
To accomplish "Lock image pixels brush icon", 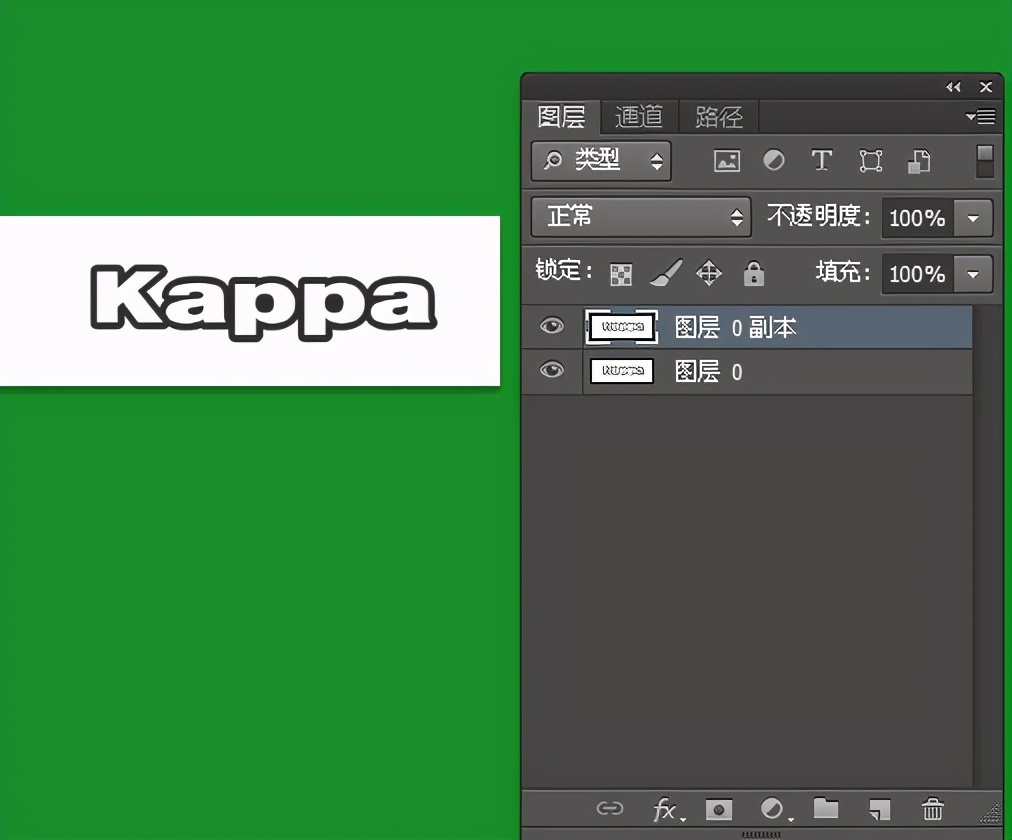I will coord(665,273).
